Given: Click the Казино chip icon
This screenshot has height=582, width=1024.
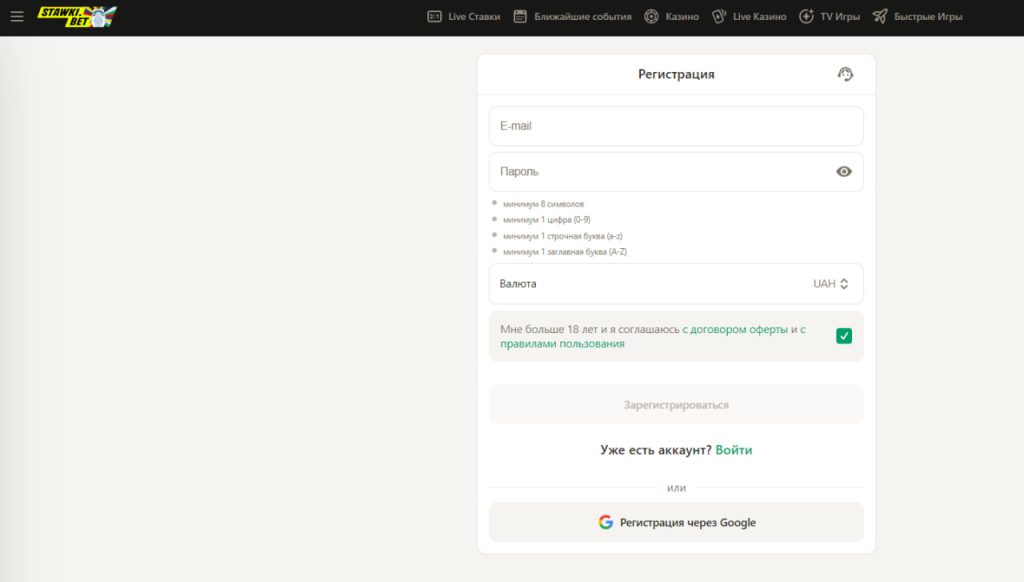Looking at the screenshot, I should [652, 16].
